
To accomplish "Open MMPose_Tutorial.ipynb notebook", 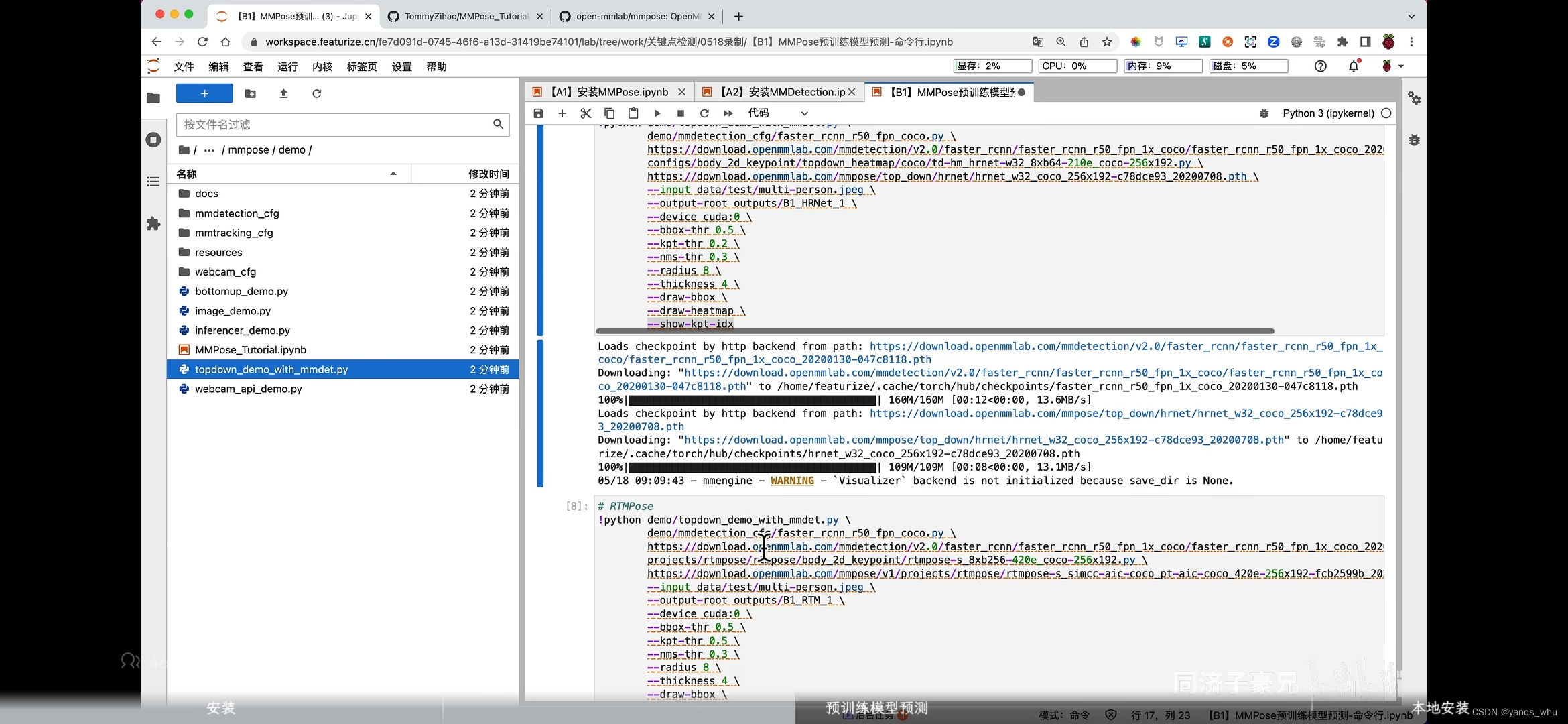I will click(342, 350).
